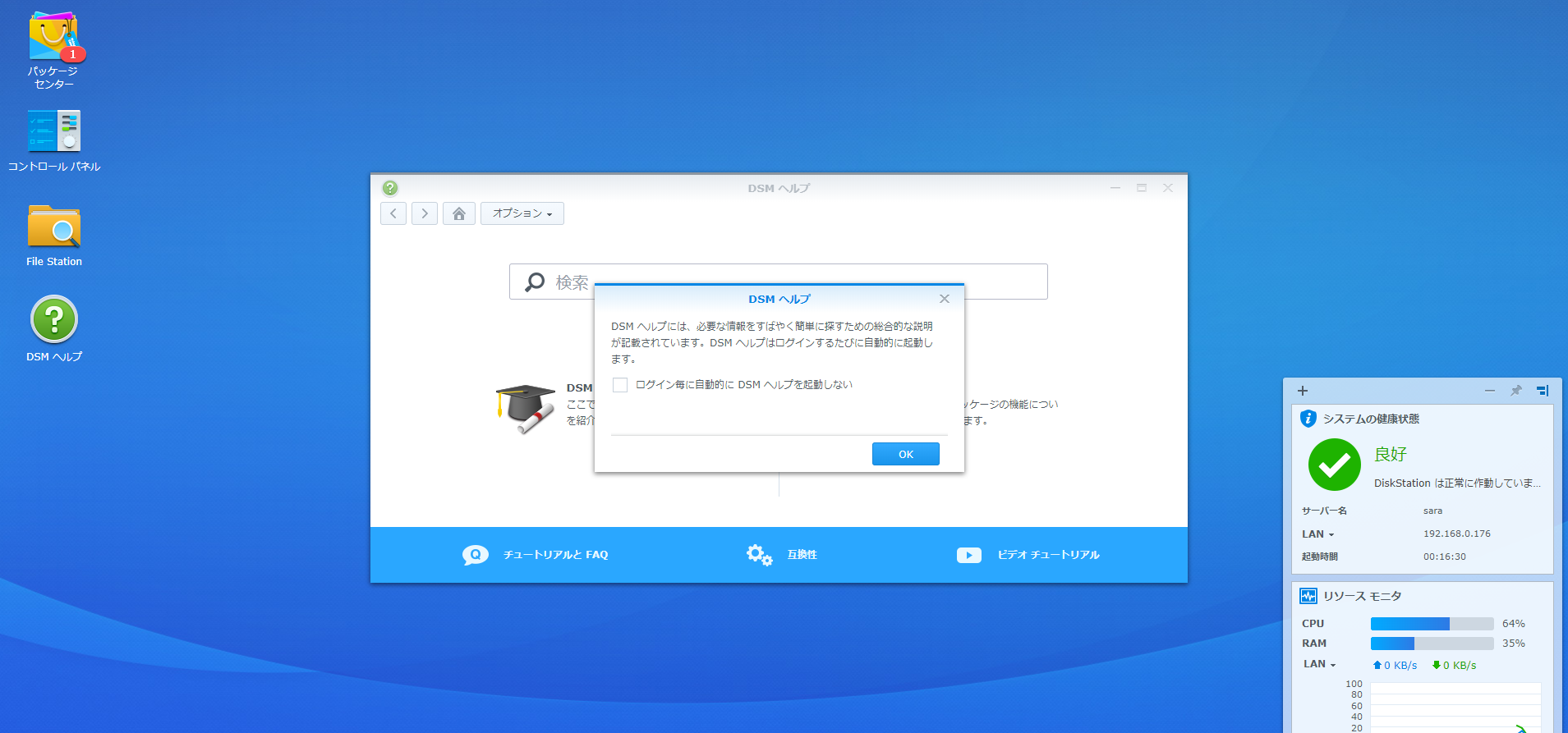This screenshot has height=733, width=1568.
Task: Click the 良好 status text
Action: coord(1391,454)
